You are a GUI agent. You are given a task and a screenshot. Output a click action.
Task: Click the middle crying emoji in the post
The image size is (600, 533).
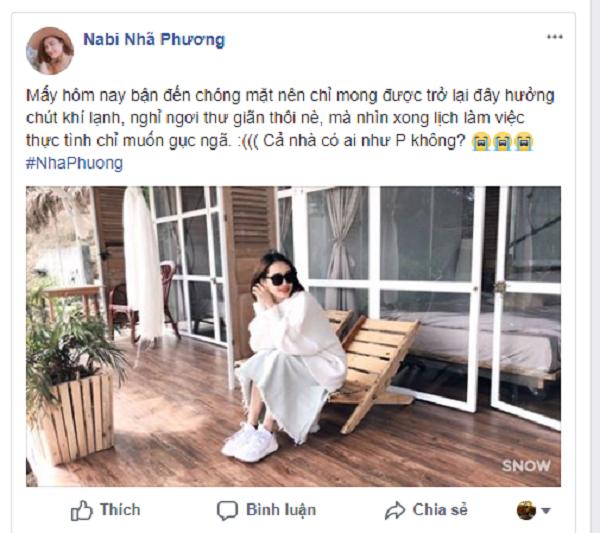click(x=502, y=142)
